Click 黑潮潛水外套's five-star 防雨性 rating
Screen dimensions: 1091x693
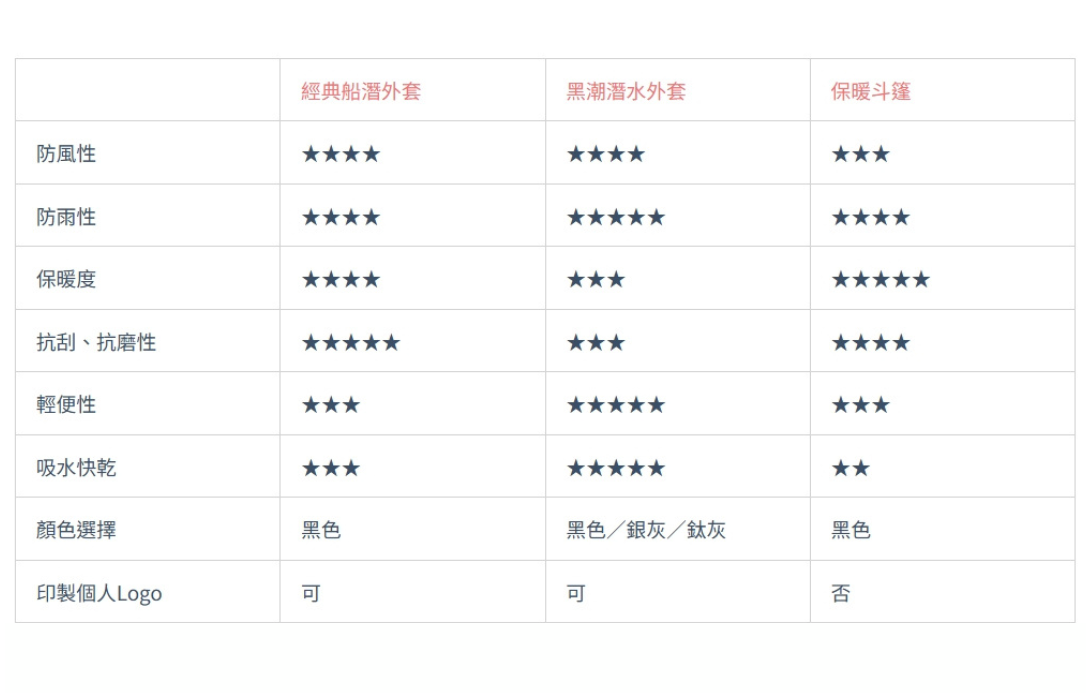(615, 217)
